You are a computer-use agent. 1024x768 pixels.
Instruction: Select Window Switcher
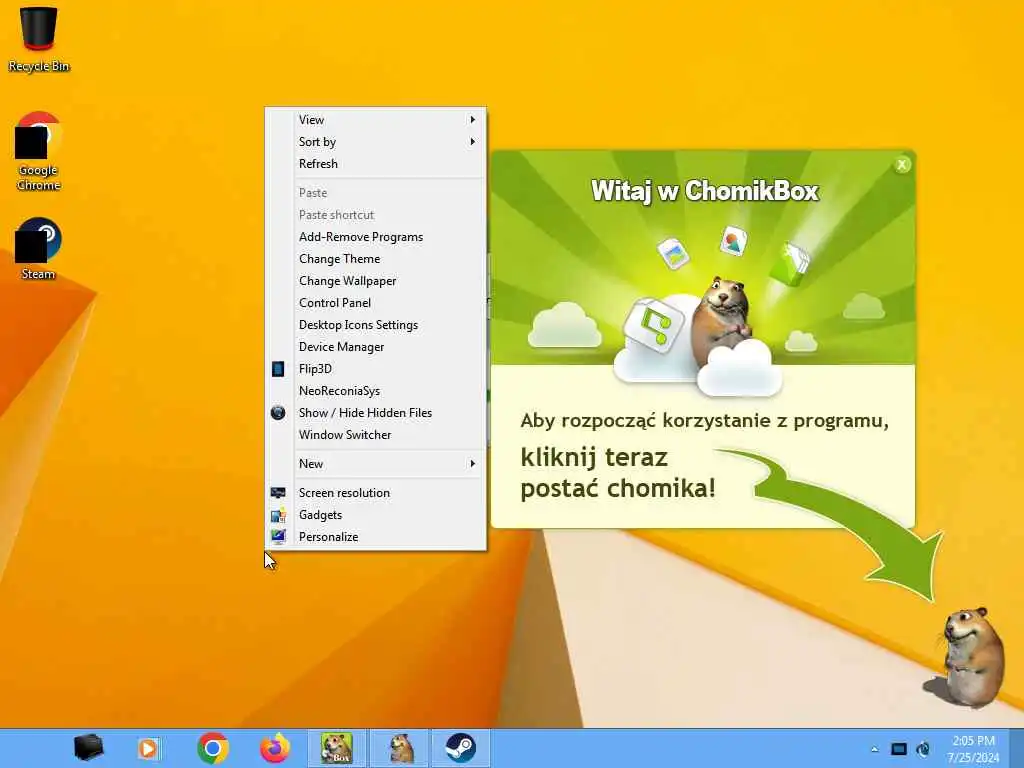pos(389,435)
